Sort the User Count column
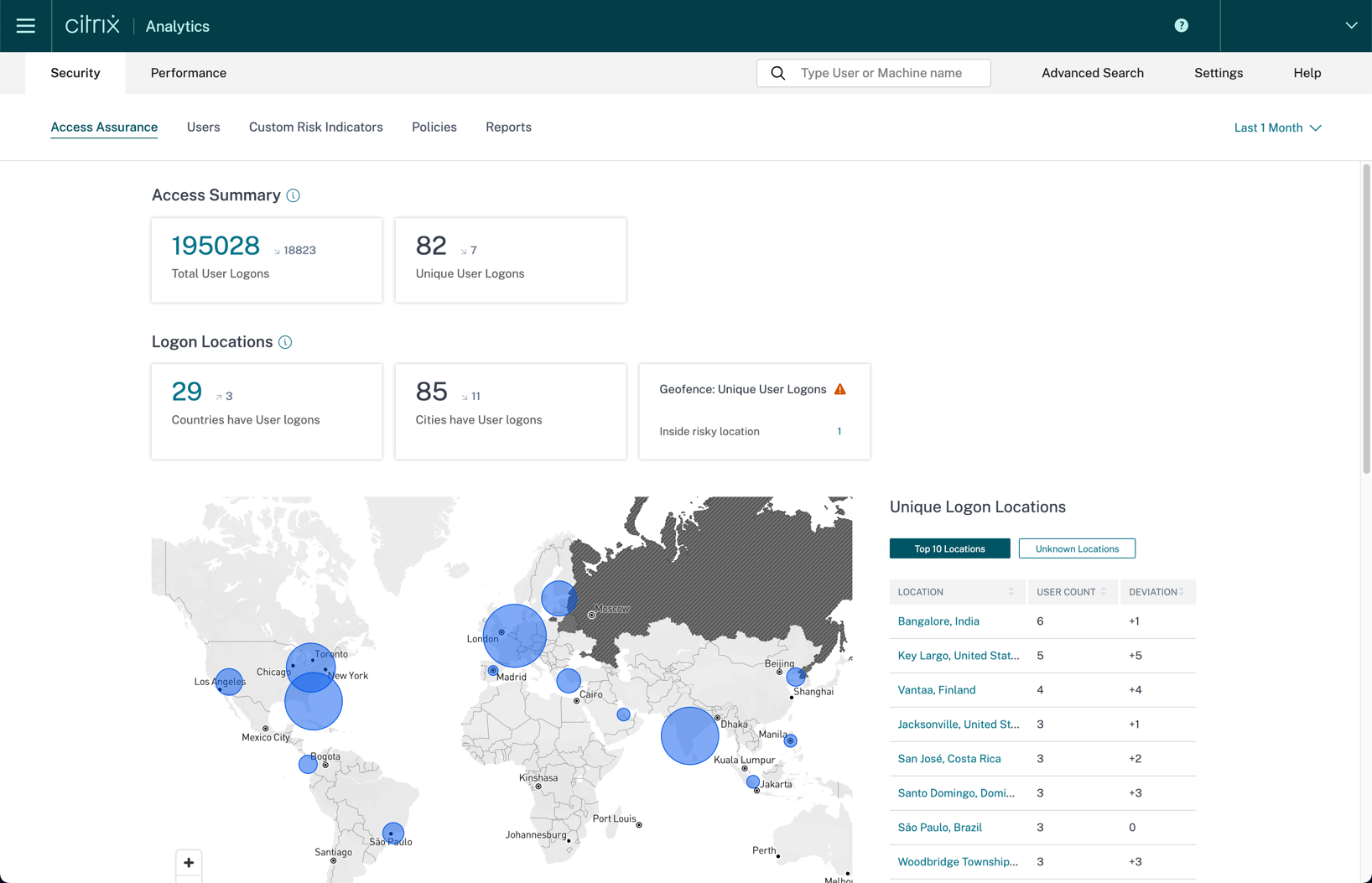This screenshot has height=883, width=1372. tap(1103, 592)
